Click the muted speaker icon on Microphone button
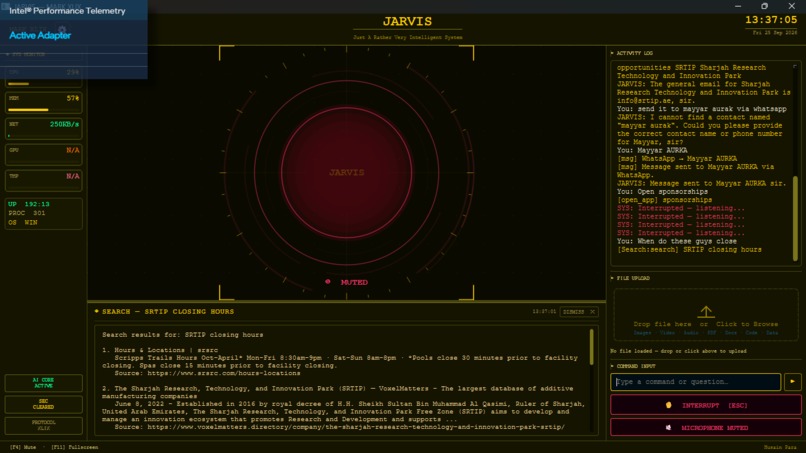The height and width of the screenshot is (453, 806). coord(668,428)
